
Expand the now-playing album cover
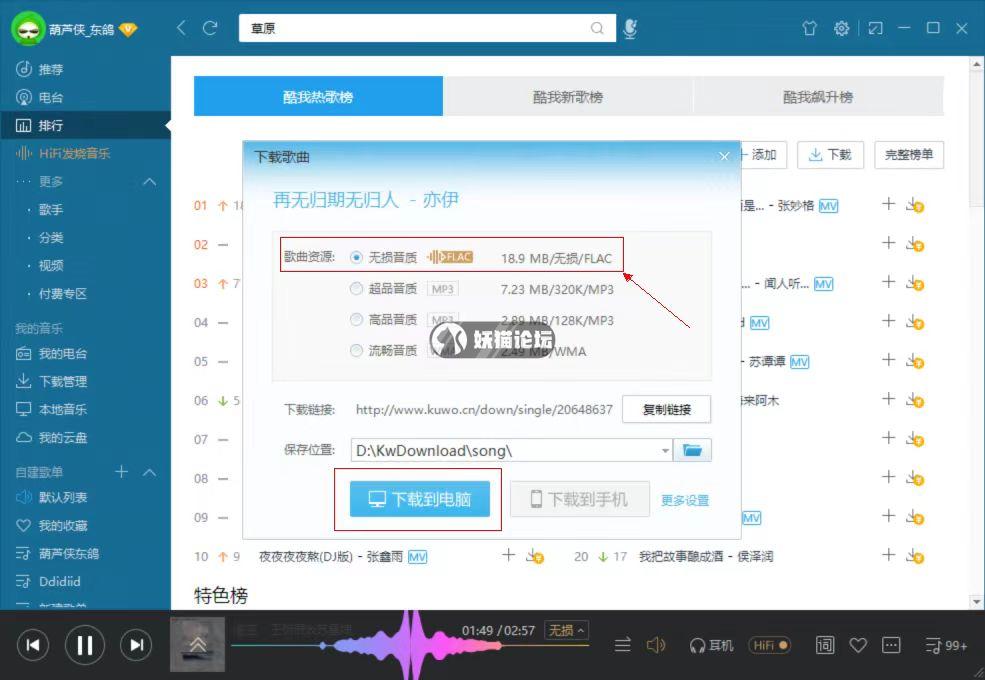point(197,644)
